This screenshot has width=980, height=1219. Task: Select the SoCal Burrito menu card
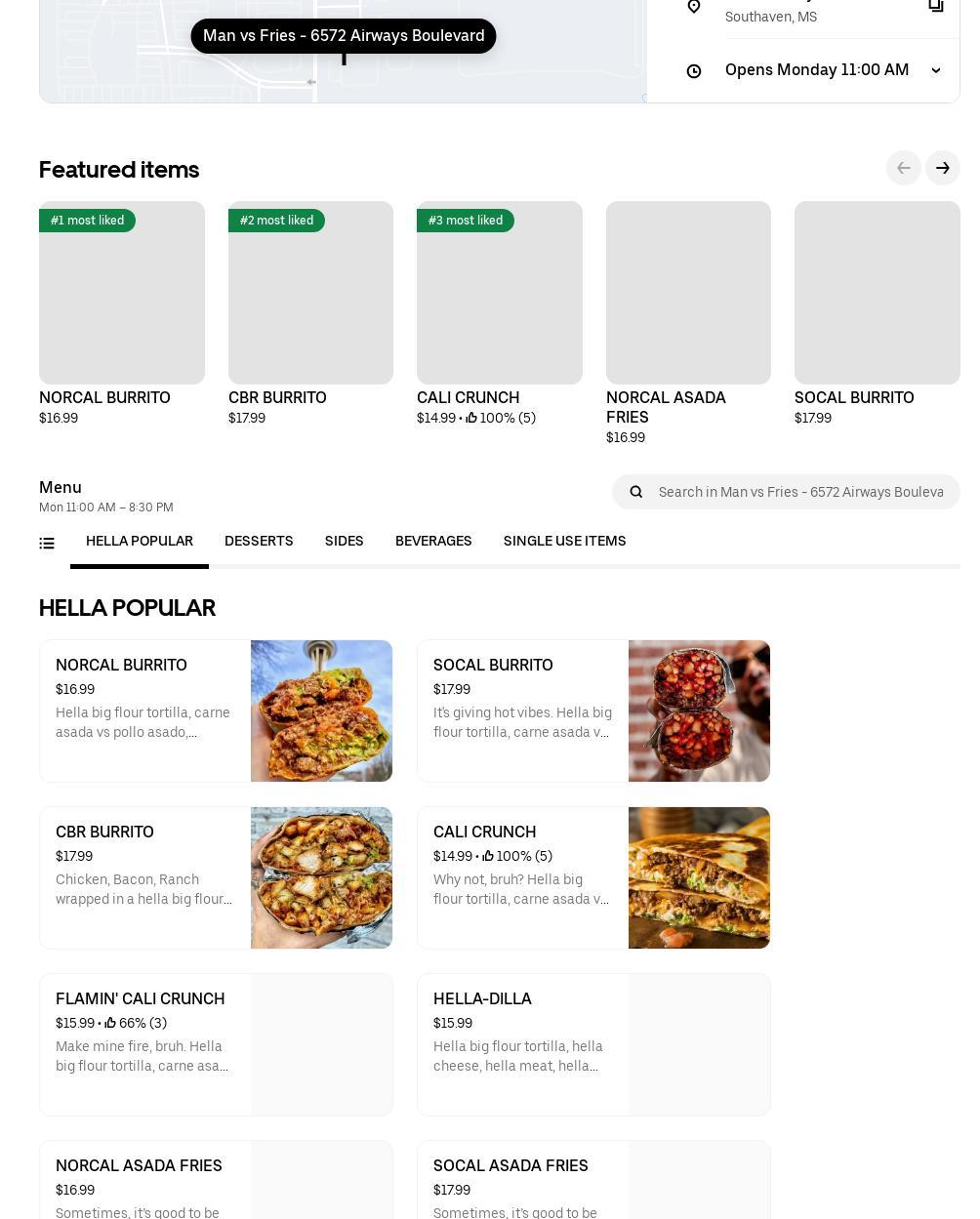pyautogui.click(x=593, y=711)
